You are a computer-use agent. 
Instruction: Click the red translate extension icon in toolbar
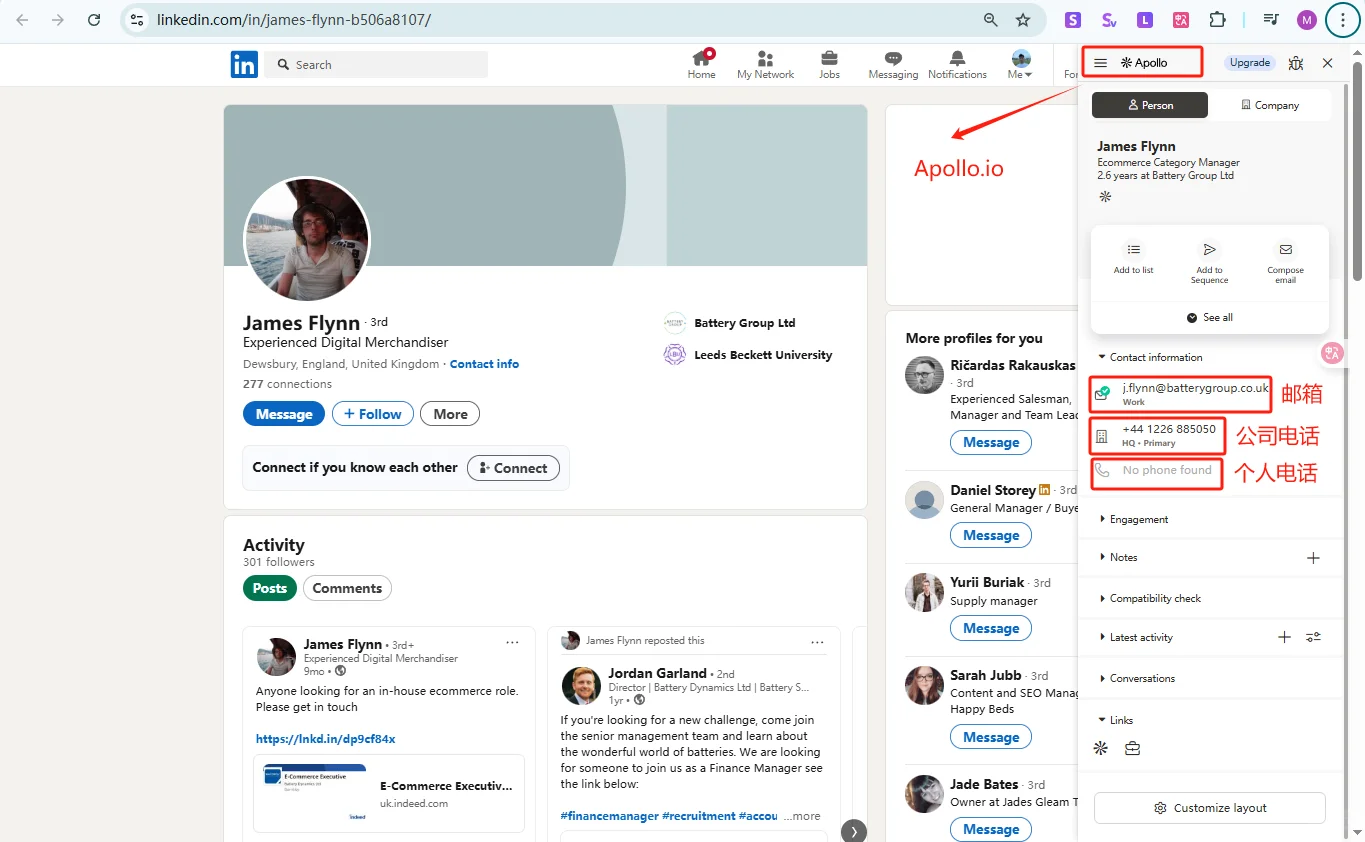1181,20
